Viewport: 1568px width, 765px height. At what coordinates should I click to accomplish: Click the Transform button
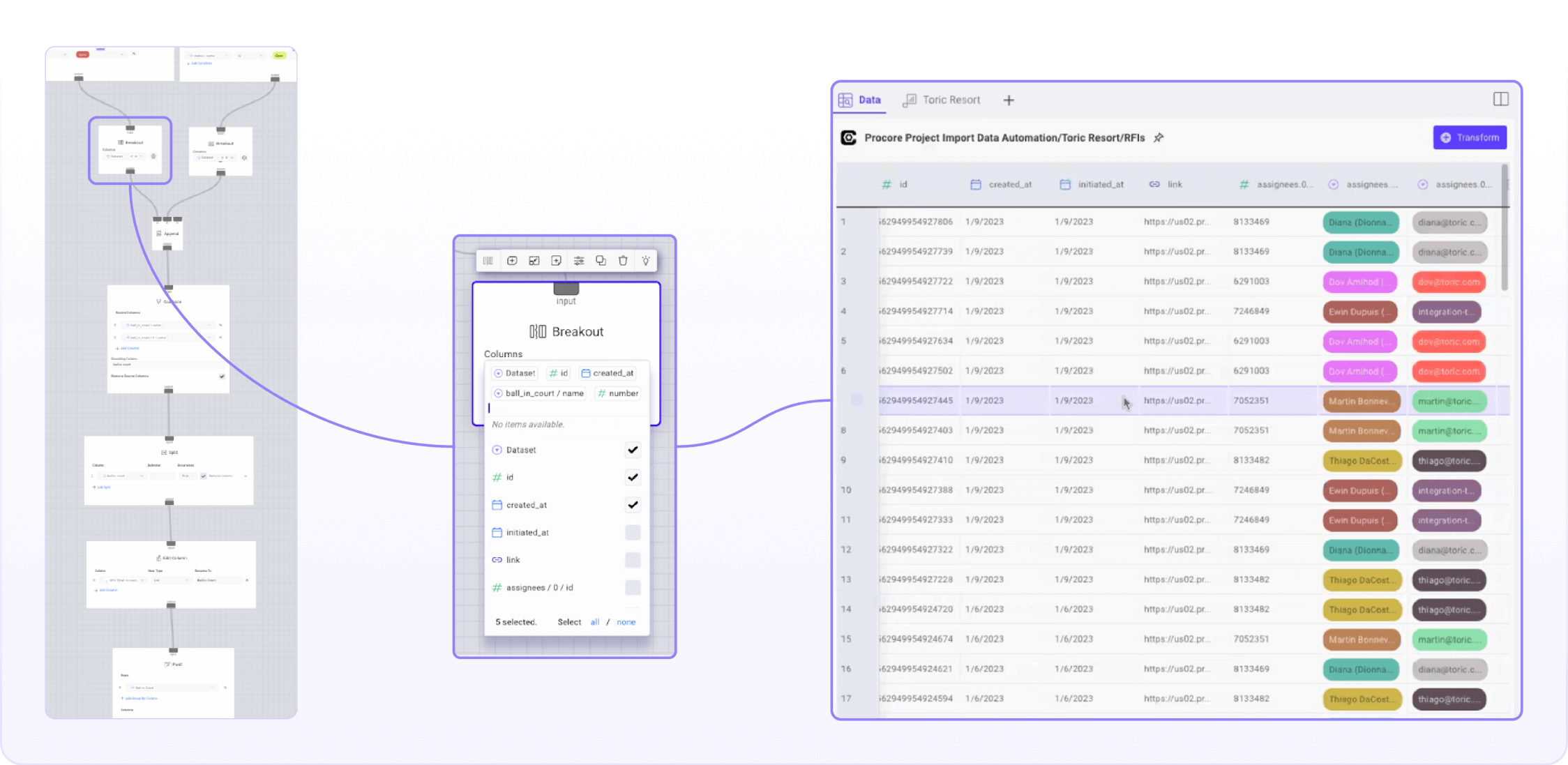pyautogui.click(x=1470, y=137)
